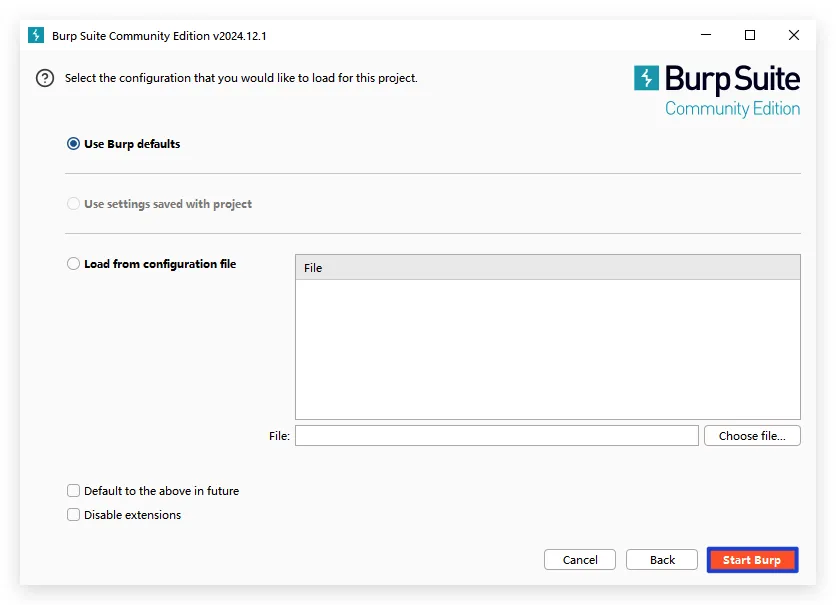Select the Use Burp defaults option

[74, 144]
